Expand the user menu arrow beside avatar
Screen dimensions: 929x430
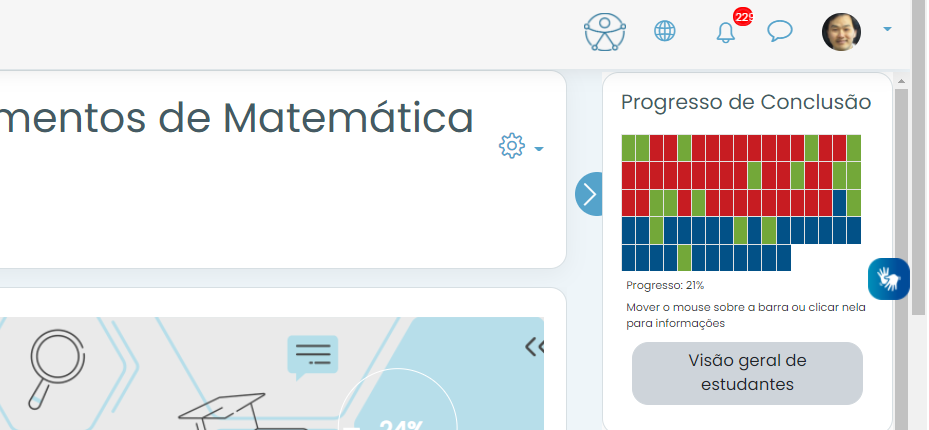[887, 28]
